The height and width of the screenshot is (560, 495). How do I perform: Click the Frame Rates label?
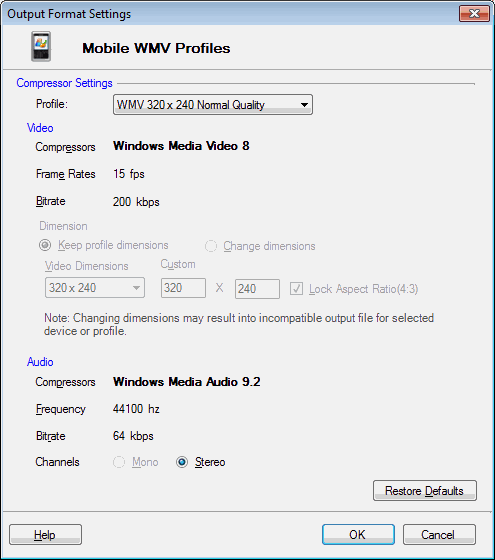point(66,174)
